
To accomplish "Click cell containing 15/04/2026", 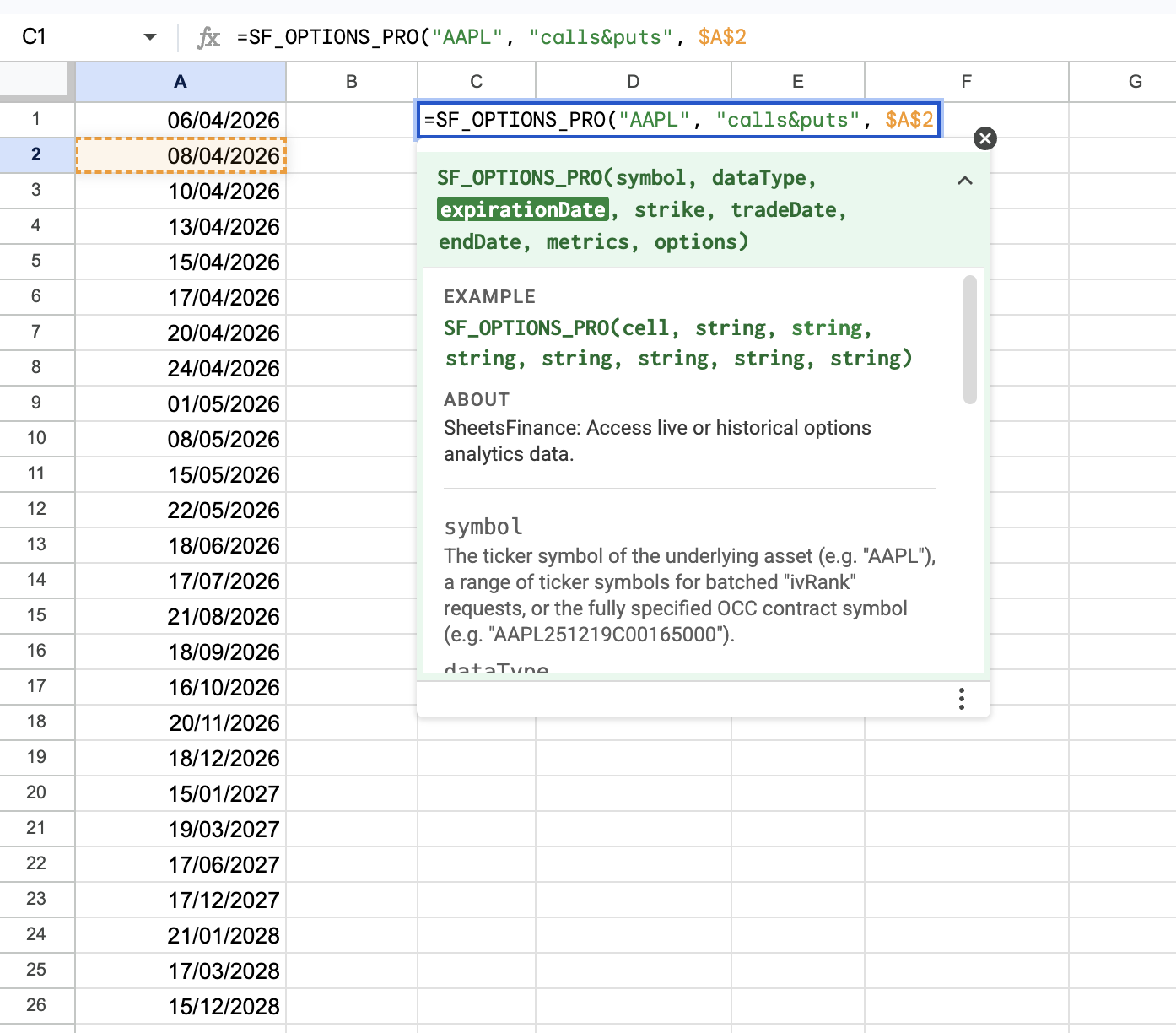I will [x=181, y=262].
